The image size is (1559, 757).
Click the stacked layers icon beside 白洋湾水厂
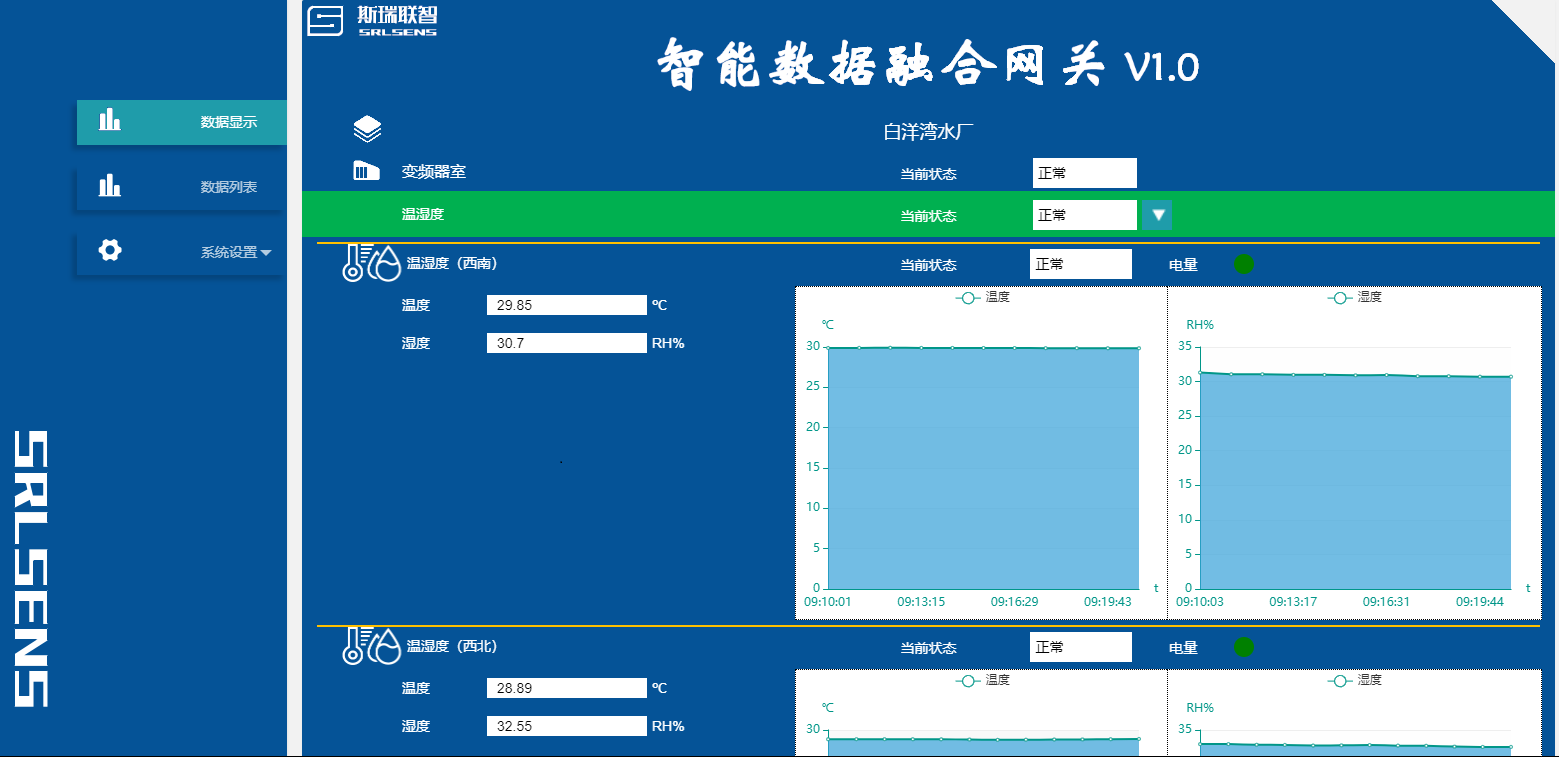pos(367,129)
